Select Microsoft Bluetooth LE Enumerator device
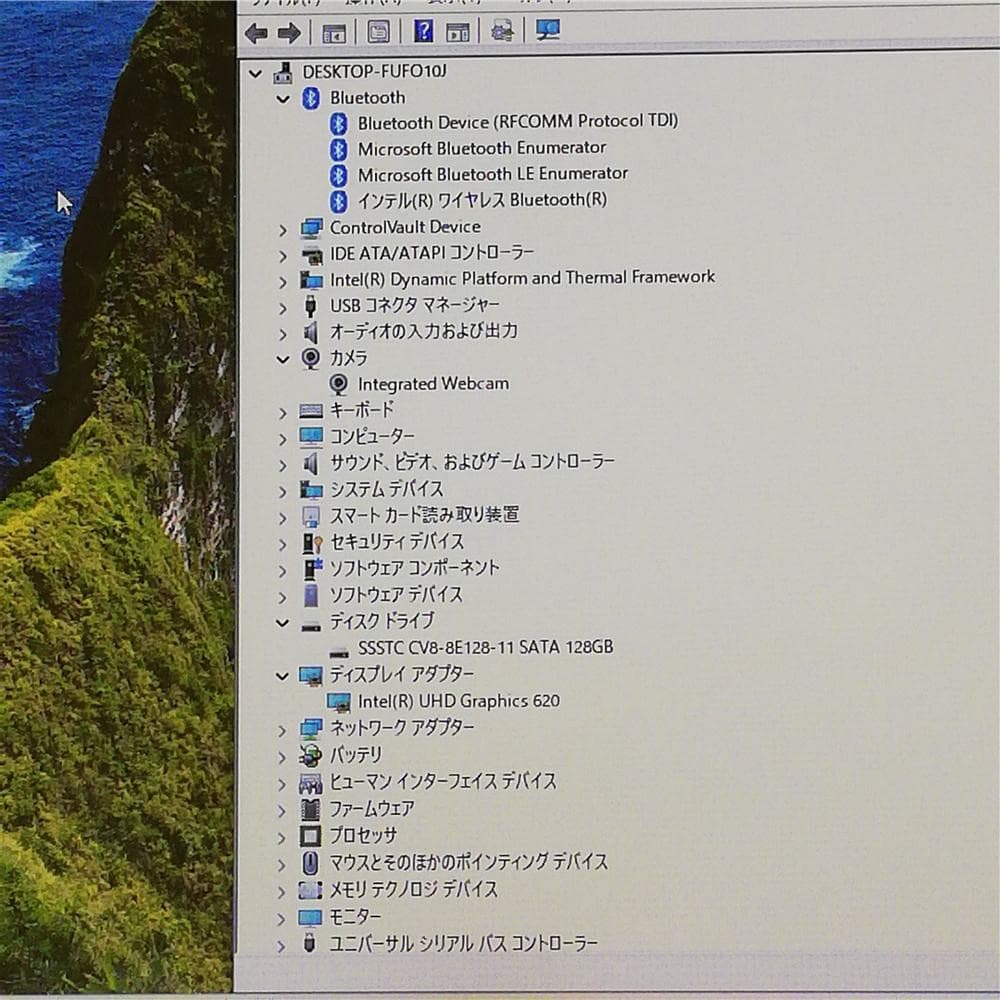1000x1000 pixels. [492, 174]
